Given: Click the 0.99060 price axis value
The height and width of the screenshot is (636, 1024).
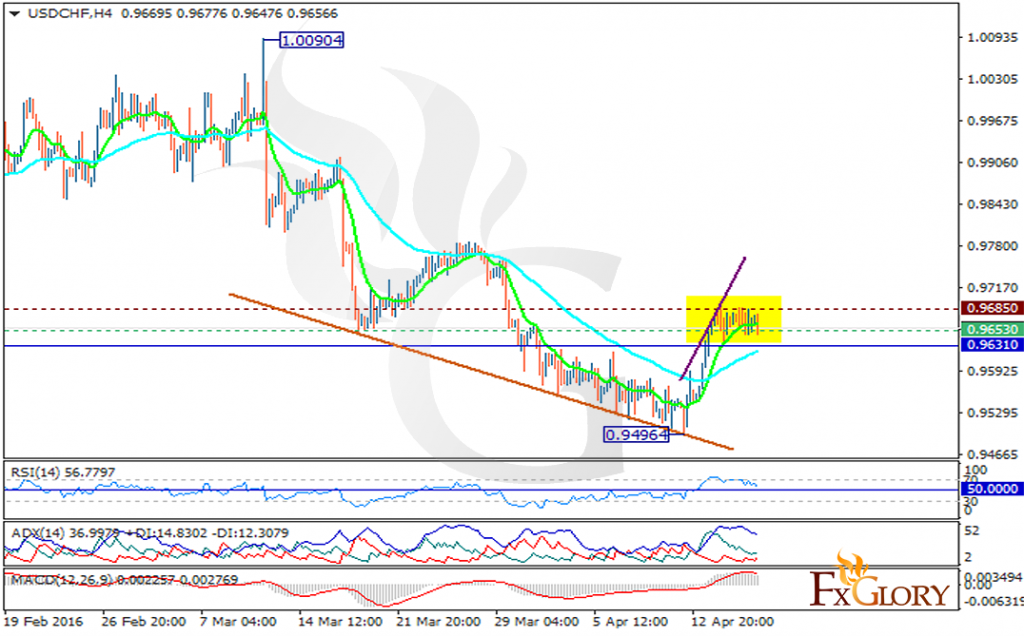Looking at the screenshot, I should pyautogui.click(x=993, y=163).
